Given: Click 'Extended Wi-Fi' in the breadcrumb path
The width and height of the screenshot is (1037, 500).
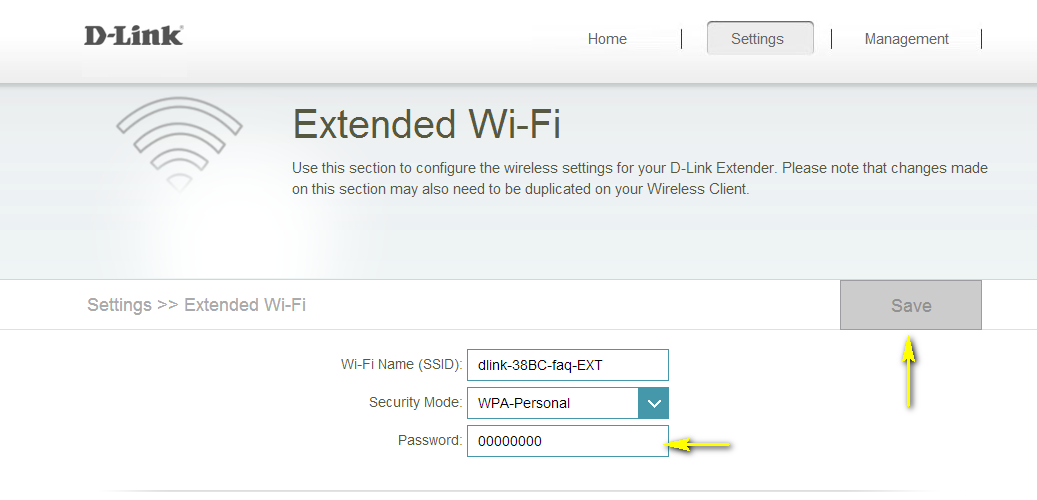Looking at the screenshot, I should (x=245, y=305).
